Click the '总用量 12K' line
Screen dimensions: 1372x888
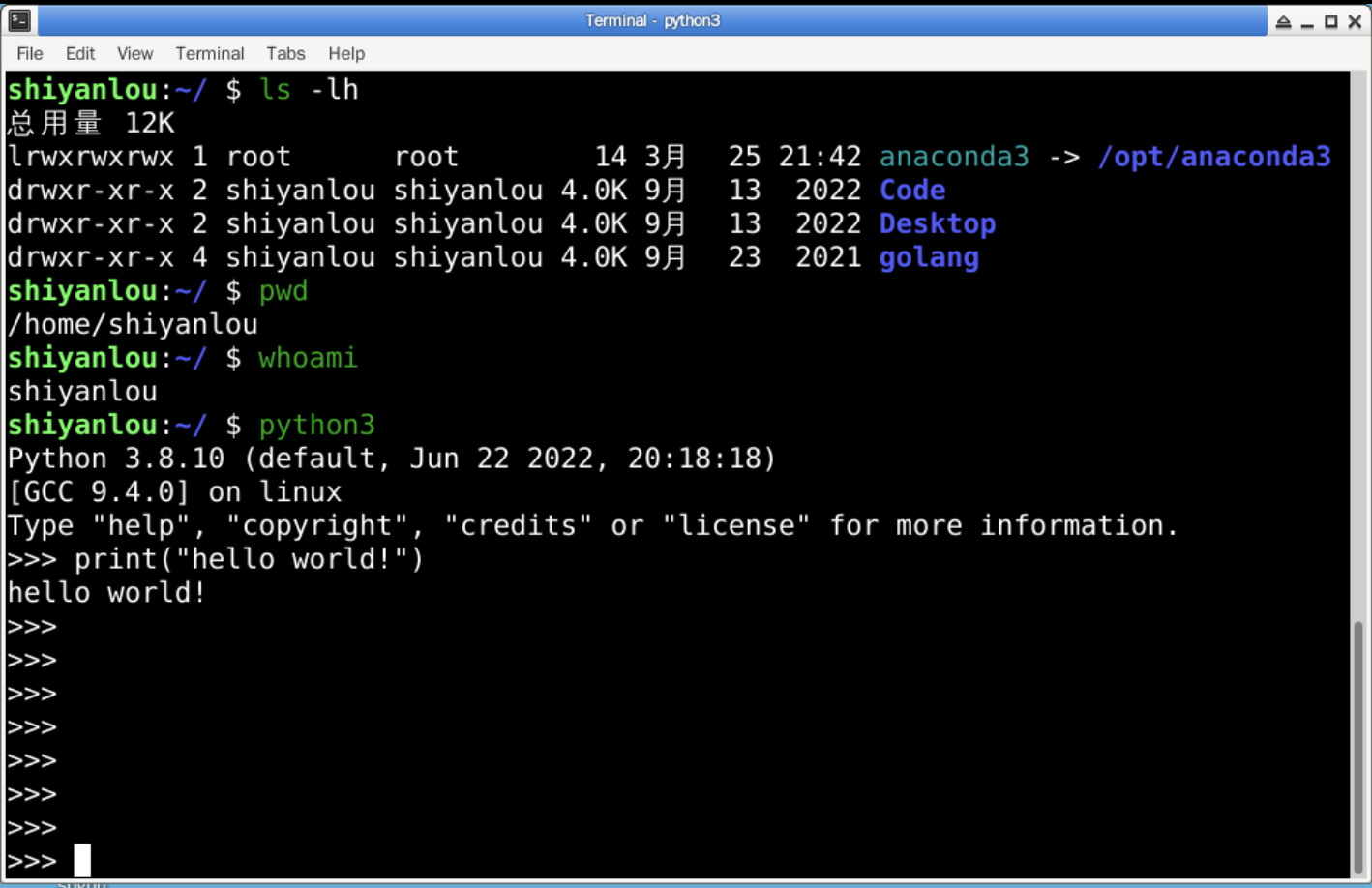pos(91,123)
